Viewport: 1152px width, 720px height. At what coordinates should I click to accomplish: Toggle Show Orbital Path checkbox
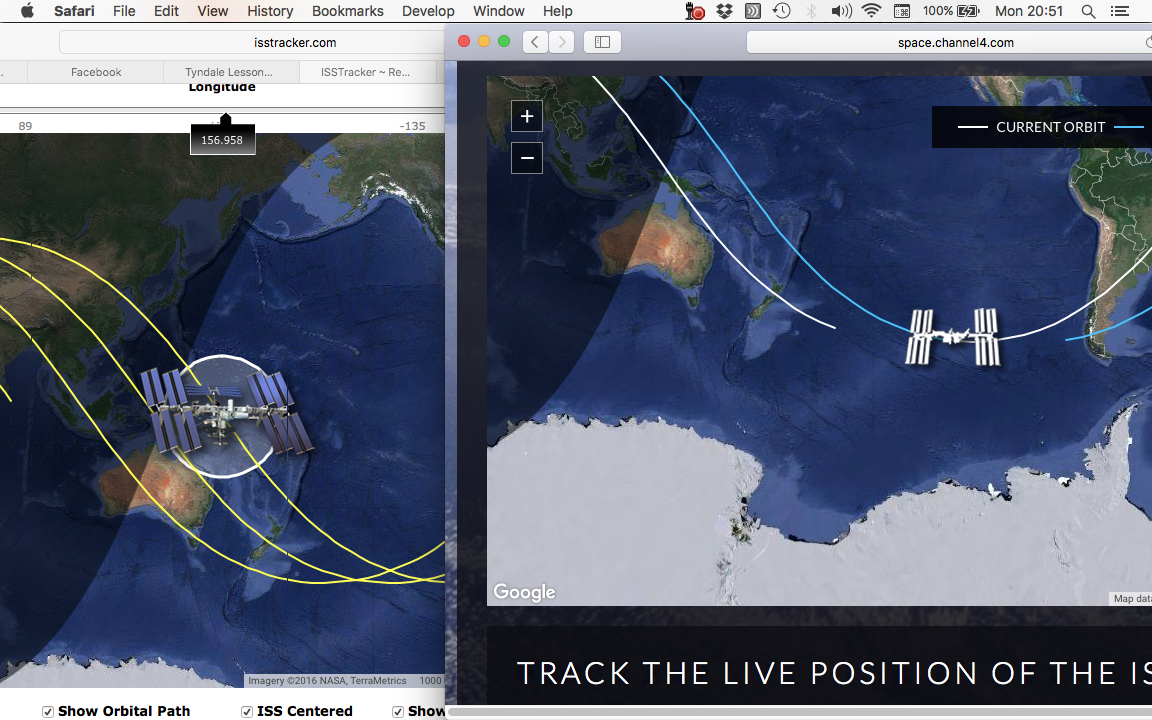point(48,711)
